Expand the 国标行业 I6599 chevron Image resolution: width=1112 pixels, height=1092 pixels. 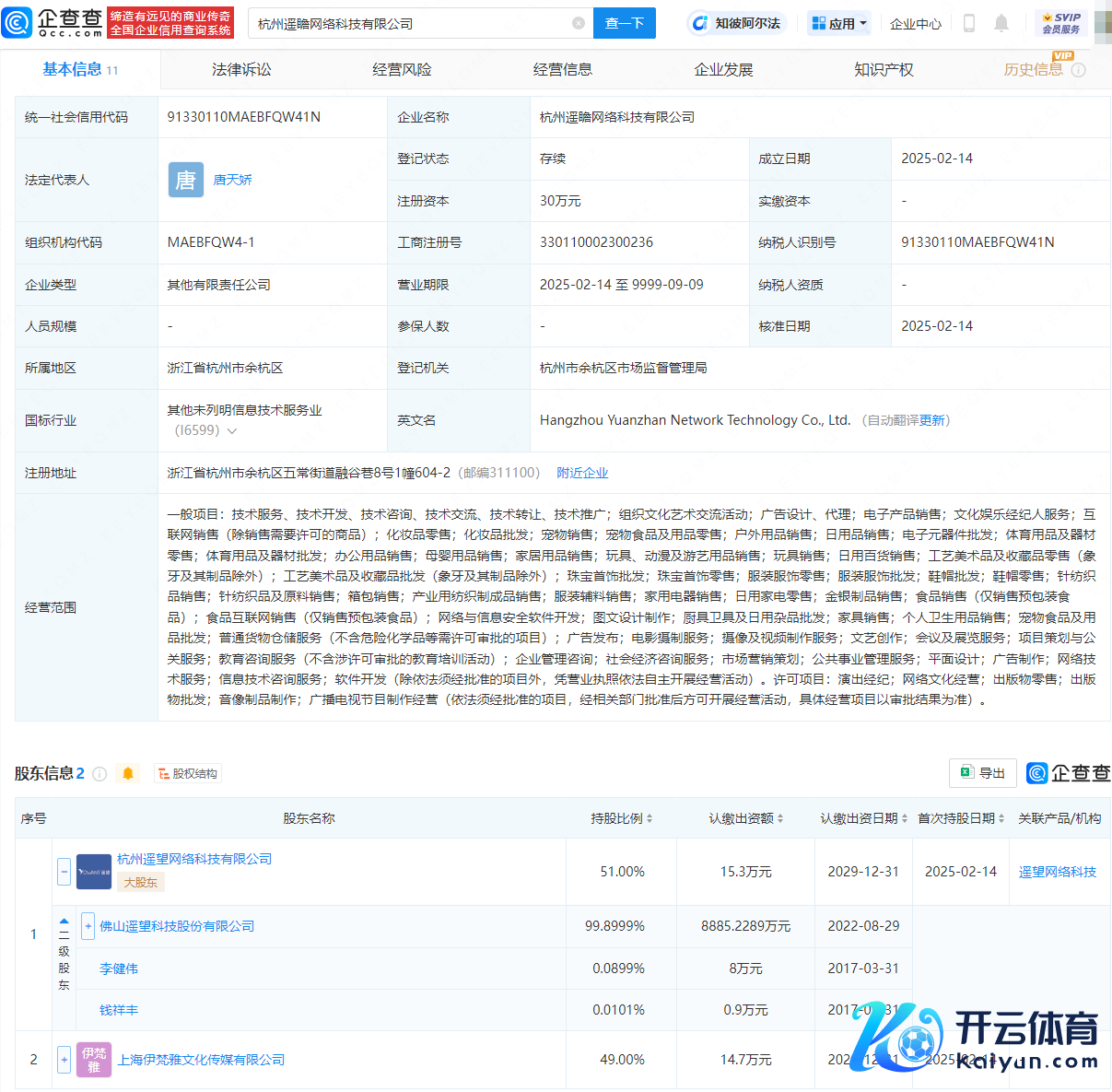pos(232,431)
